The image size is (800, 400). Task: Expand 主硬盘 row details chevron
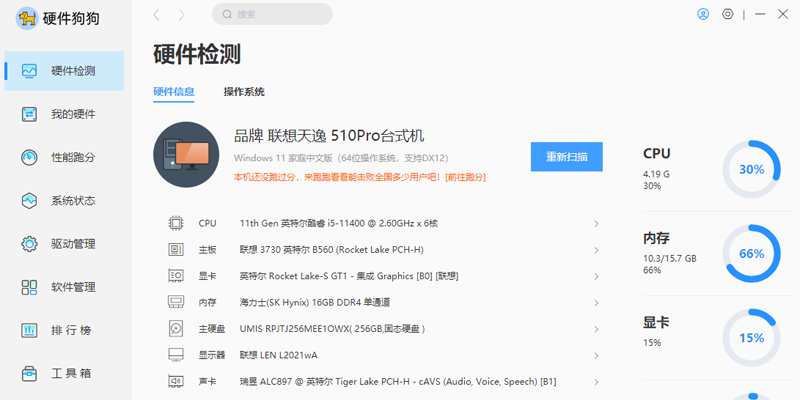tap(596, 330)
